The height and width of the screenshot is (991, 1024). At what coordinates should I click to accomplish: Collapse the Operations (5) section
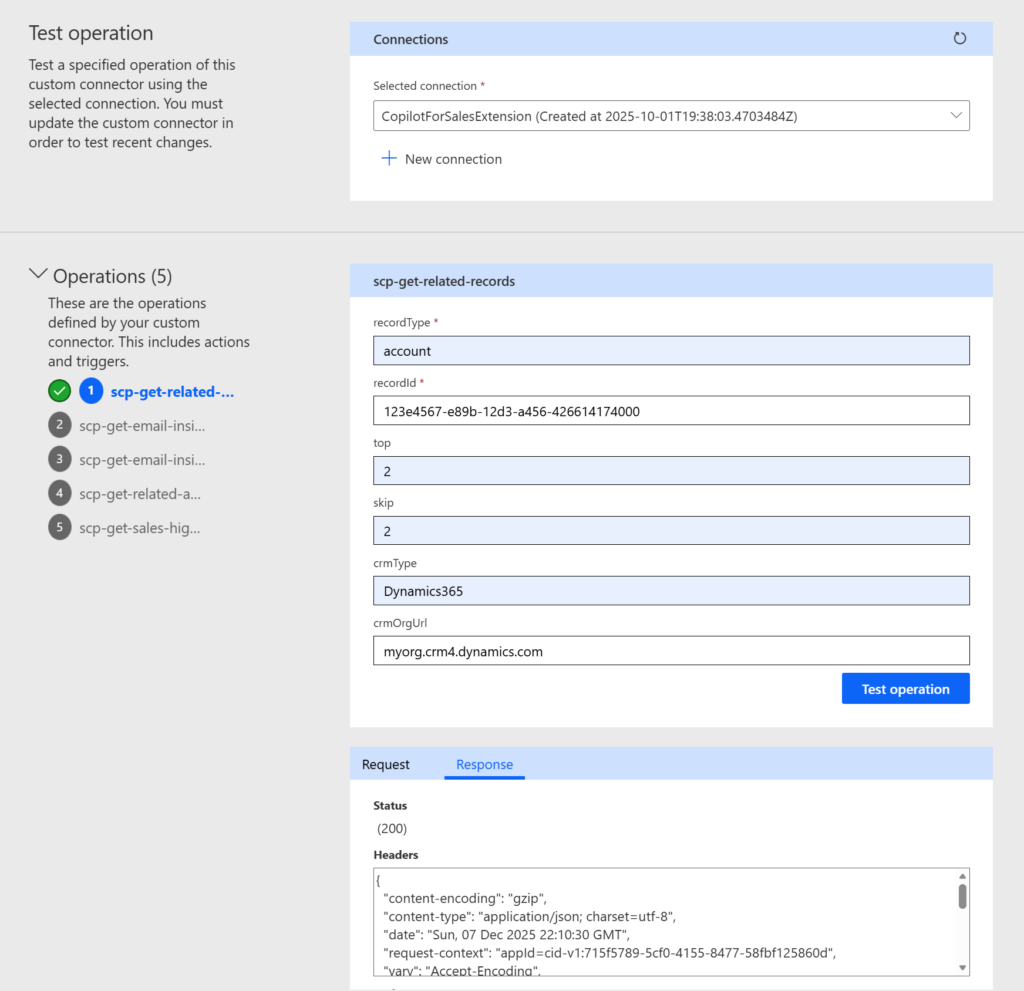(x=39, y=274)
